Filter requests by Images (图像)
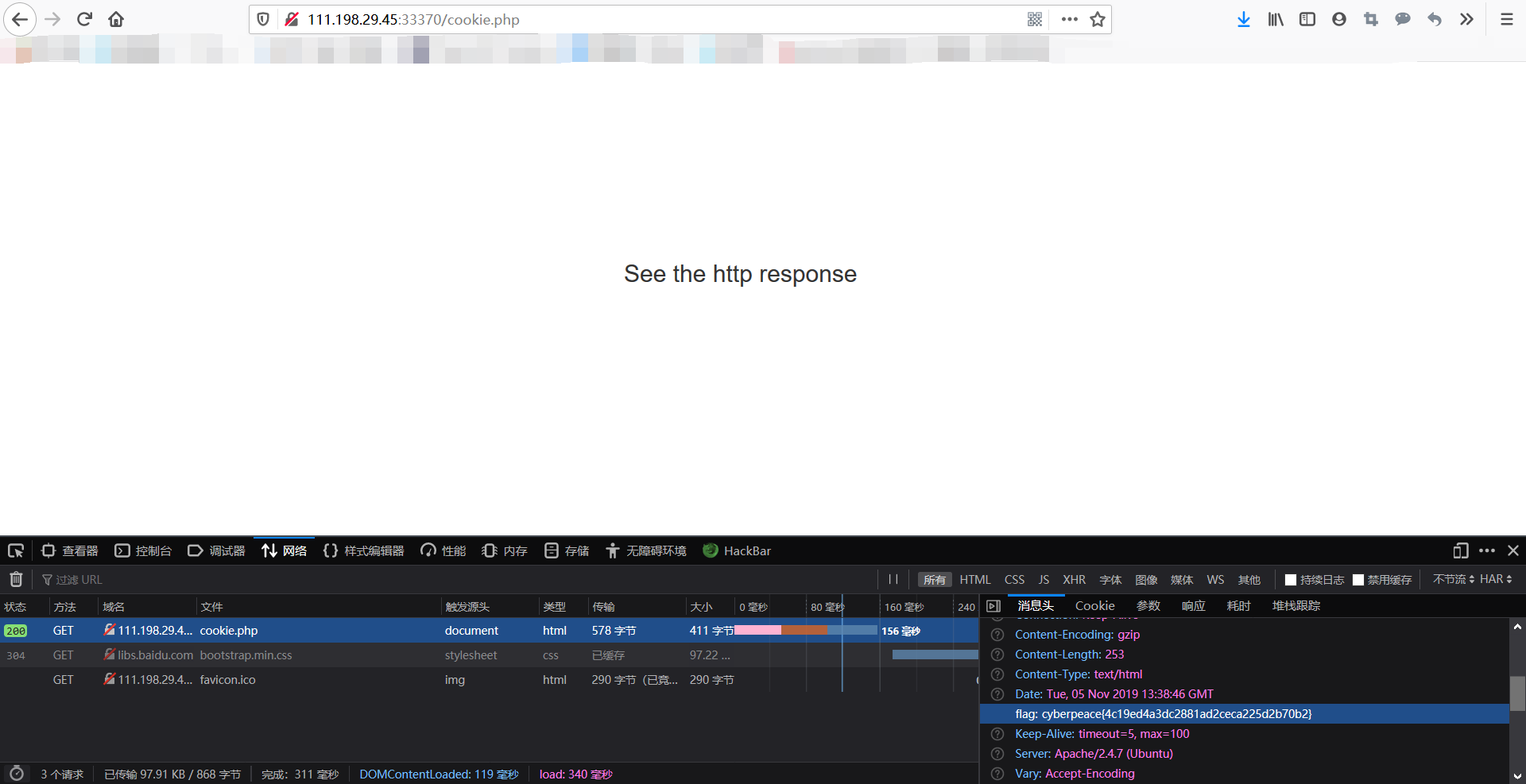The height and width of the screenshot is (784, 1526). pos(1146,580)
